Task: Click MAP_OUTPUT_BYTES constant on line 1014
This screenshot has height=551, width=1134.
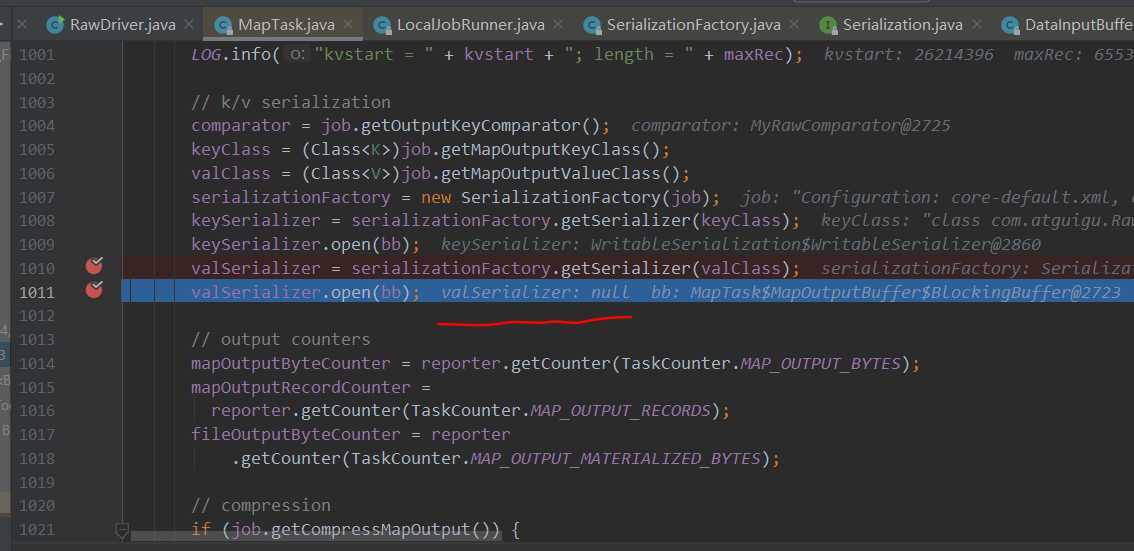Action: 820,364
